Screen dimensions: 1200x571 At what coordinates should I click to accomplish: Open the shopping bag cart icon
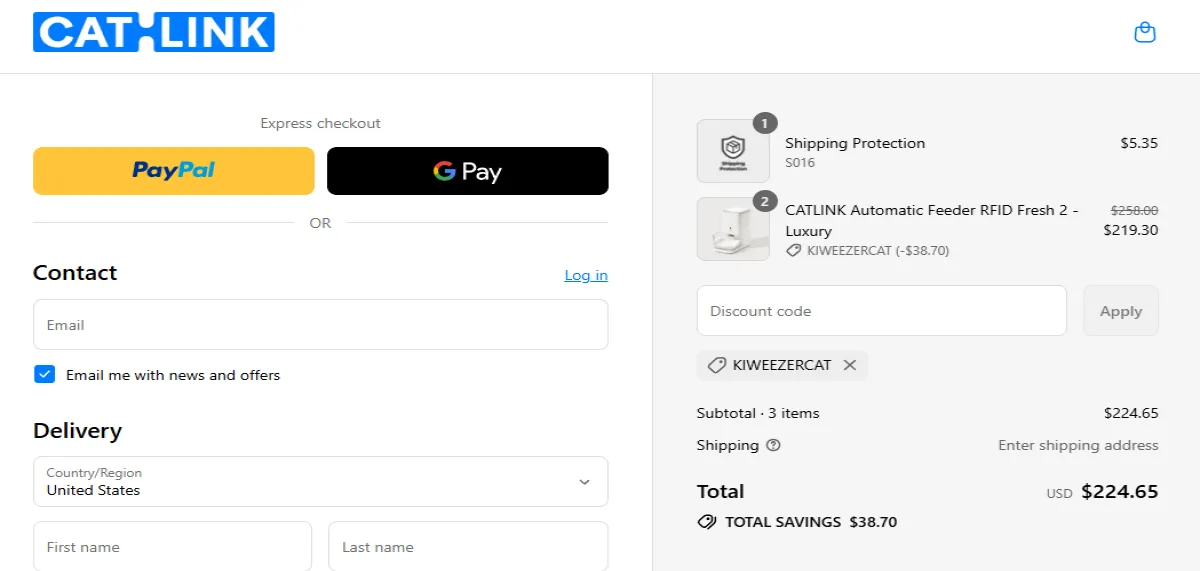pos(1145,33)
